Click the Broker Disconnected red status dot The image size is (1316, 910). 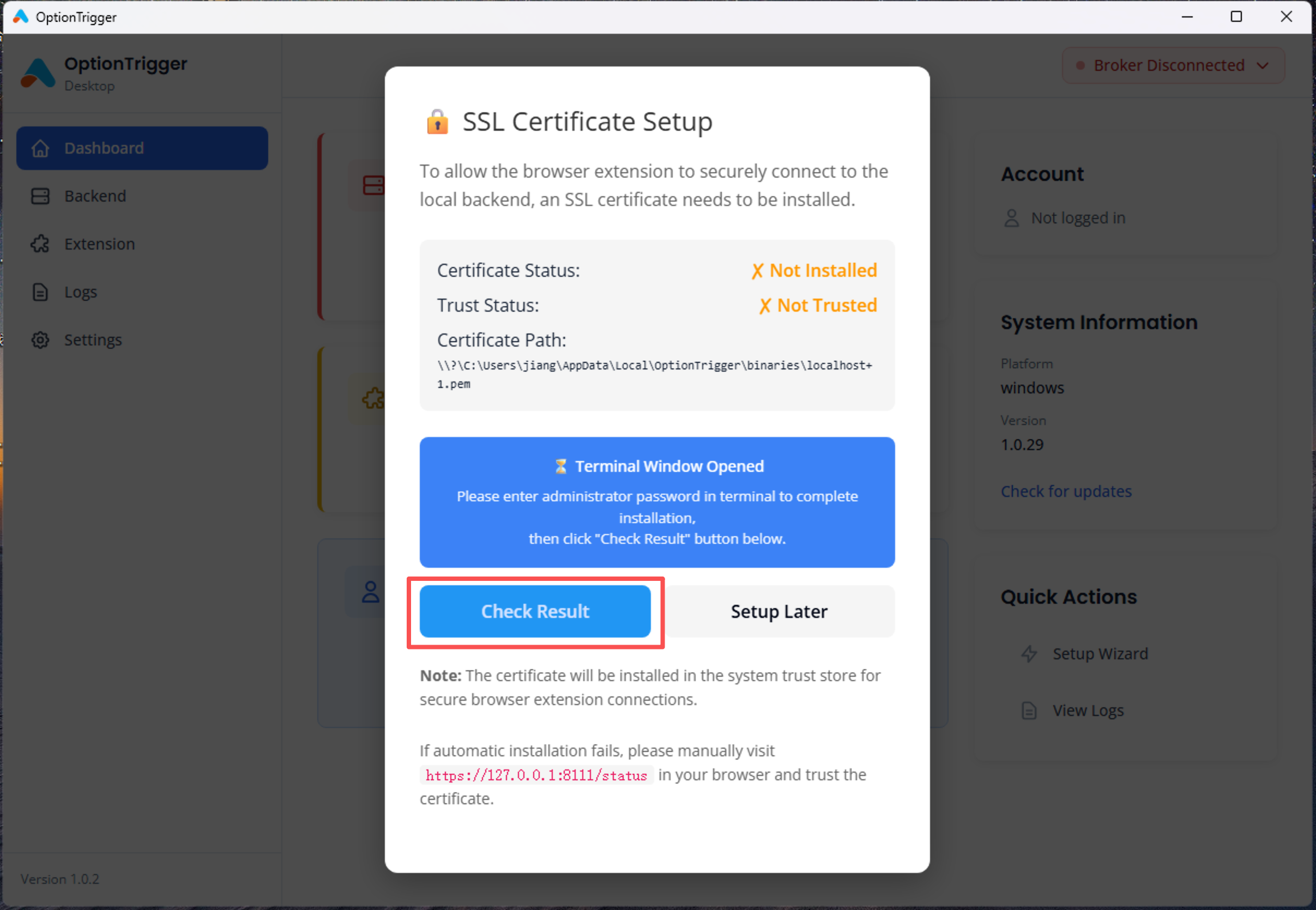[x=1080, y=65]
